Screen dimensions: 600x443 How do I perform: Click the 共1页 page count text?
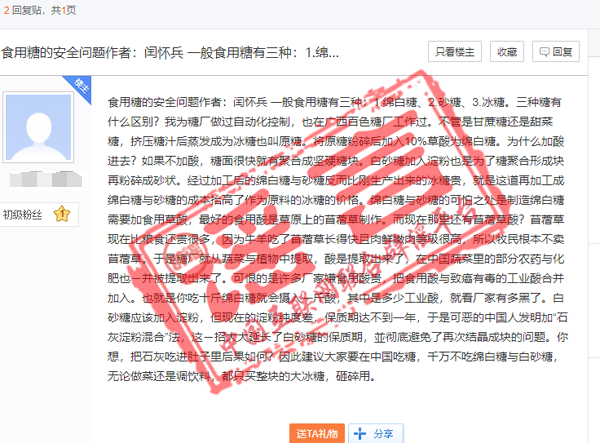pyautogui.click(x=63, y=9)
